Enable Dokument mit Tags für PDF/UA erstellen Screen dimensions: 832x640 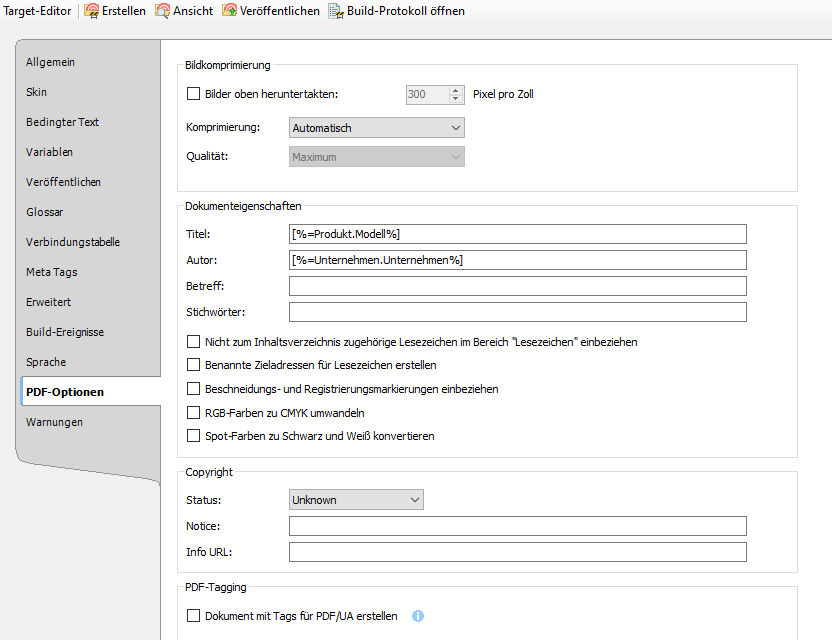(194, 616)
